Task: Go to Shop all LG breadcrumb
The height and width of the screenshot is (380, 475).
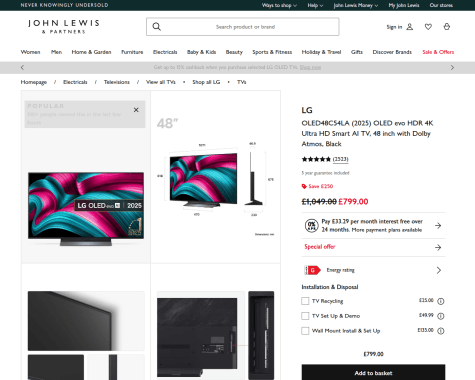Action: tap(206, 82)
